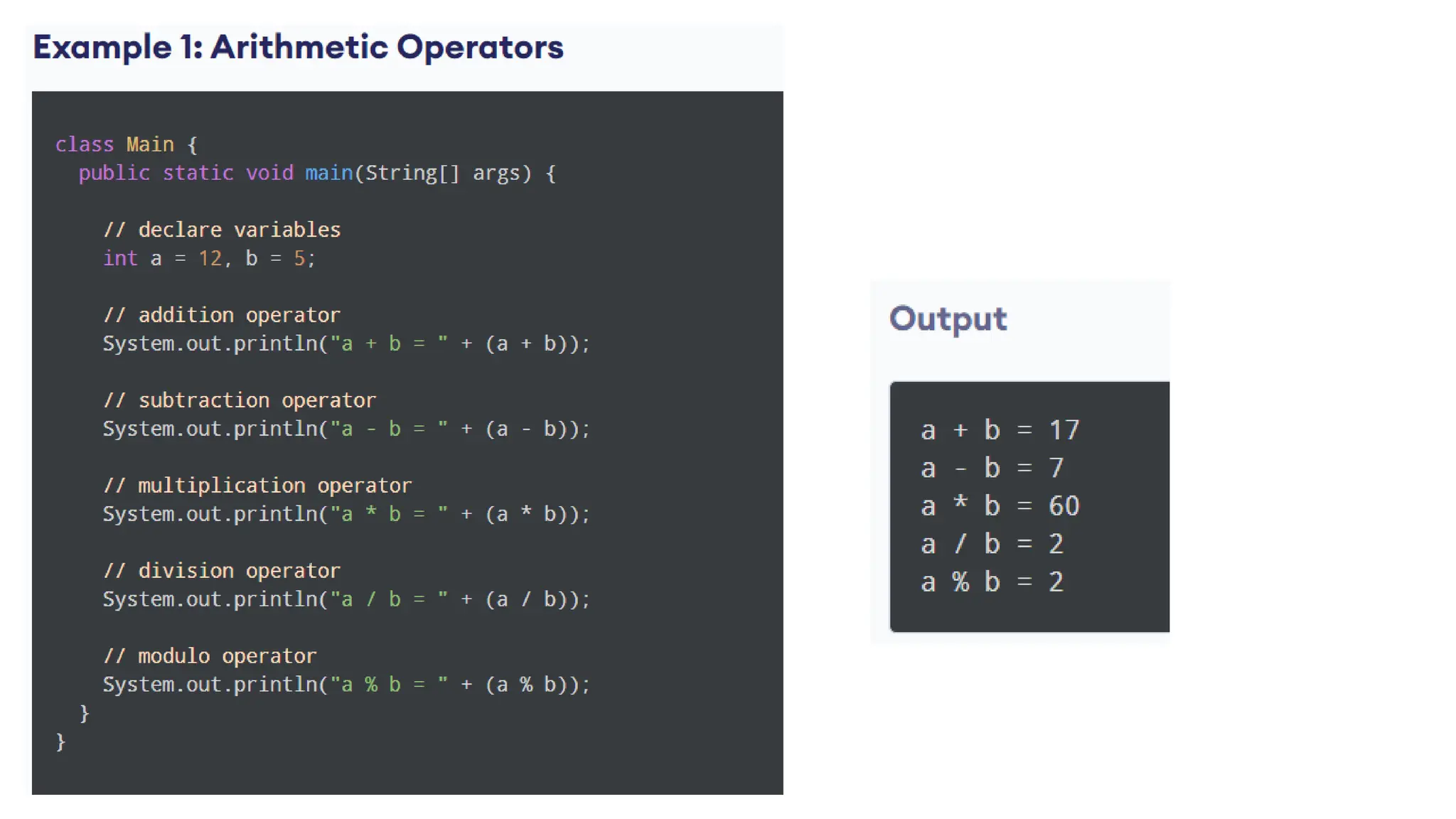Click output line 'a - b = 7'
This screenshot has width=1456, height=819.
tap(992, 468)
